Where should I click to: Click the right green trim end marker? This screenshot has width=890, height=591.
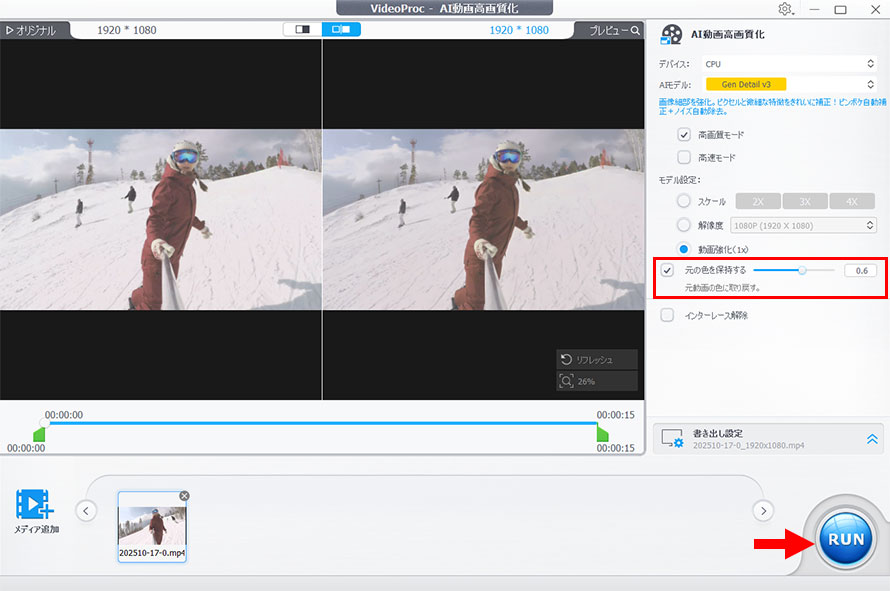coord(602,435)
